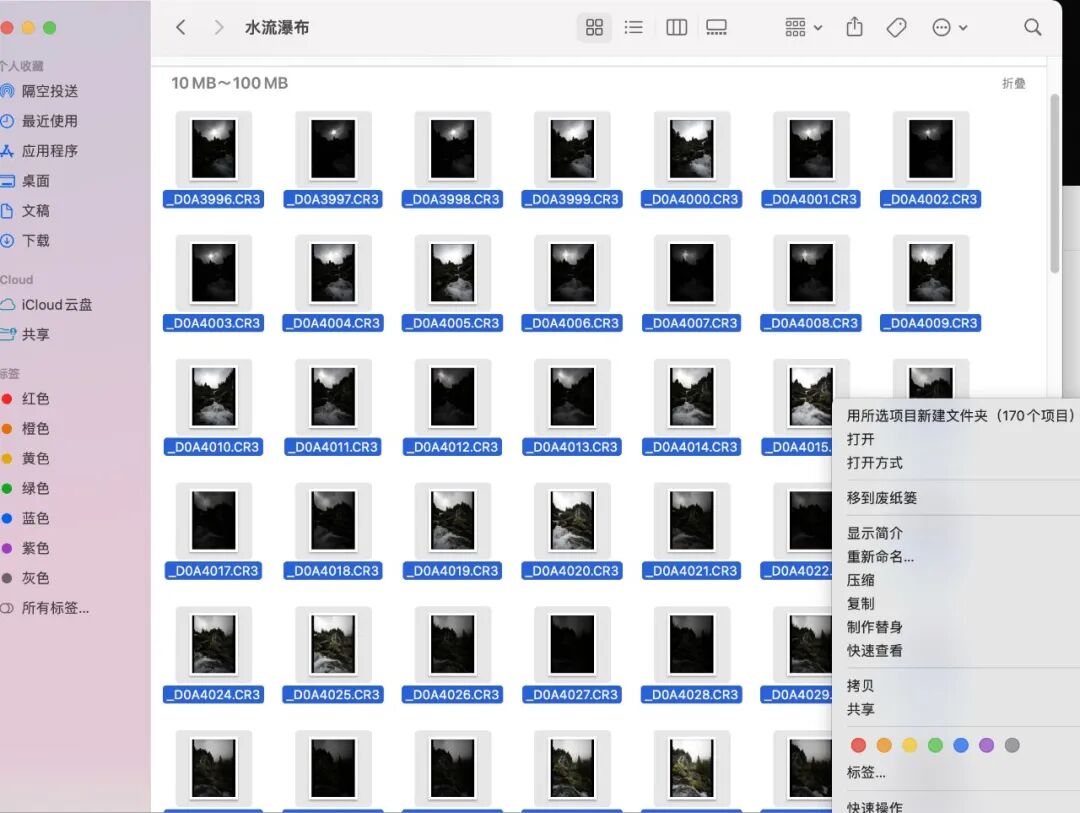Open 所有标签... in the sidebar
This screenshot has width=1080, height=813.
[55, 608]
